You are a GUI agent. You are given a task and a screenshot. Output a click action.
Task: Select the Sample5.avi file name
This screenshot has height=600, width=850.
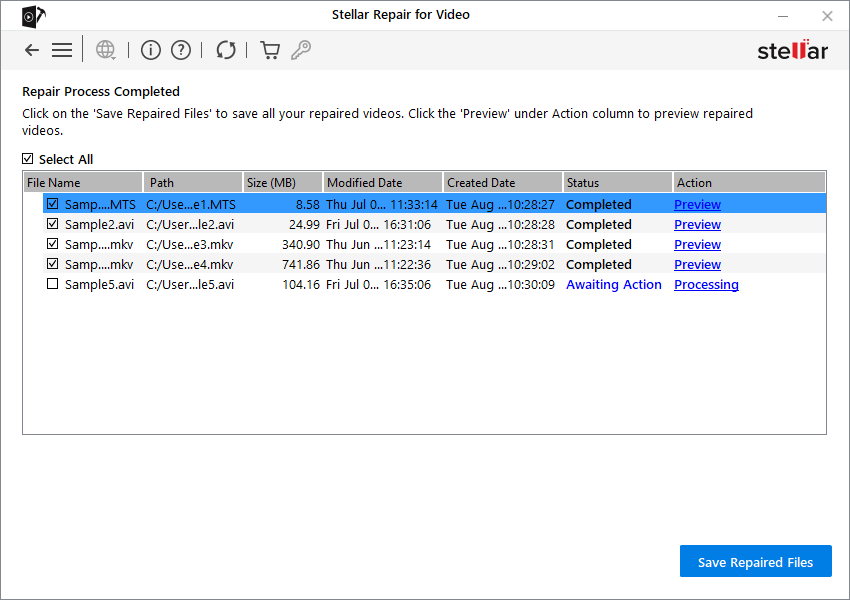click(99, 285)
